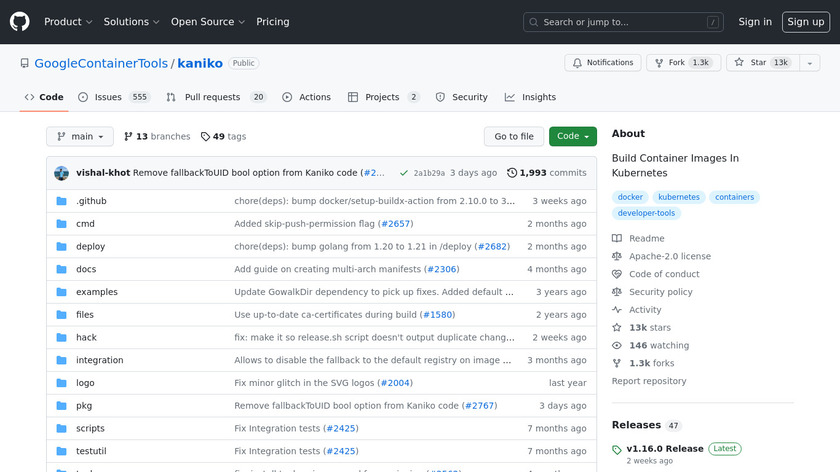840x472 pixels.
Task: Open the Security tab shield icon
Action: click(x=441, y=97)
